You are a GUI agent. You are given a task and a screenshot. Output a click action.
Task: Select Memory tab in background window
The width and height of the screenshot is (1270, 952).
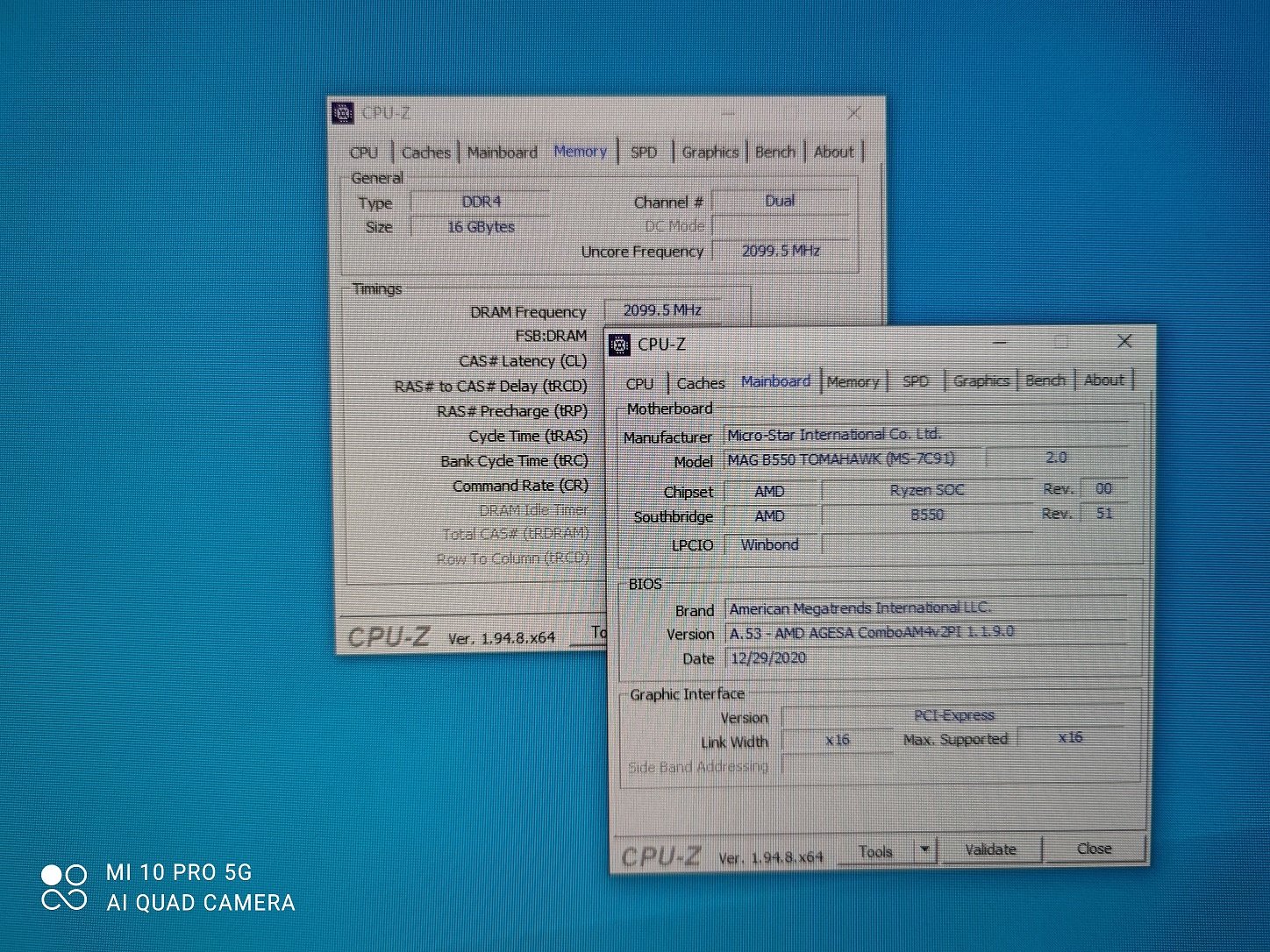pyautogui.click(x=580, y=152)
